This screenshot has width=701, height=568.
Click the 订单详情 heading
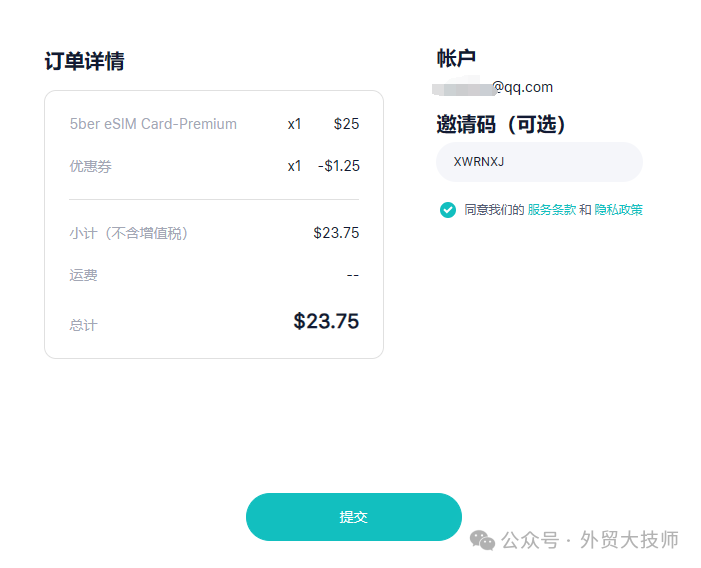pyautogui.click(x=84, y=61)
